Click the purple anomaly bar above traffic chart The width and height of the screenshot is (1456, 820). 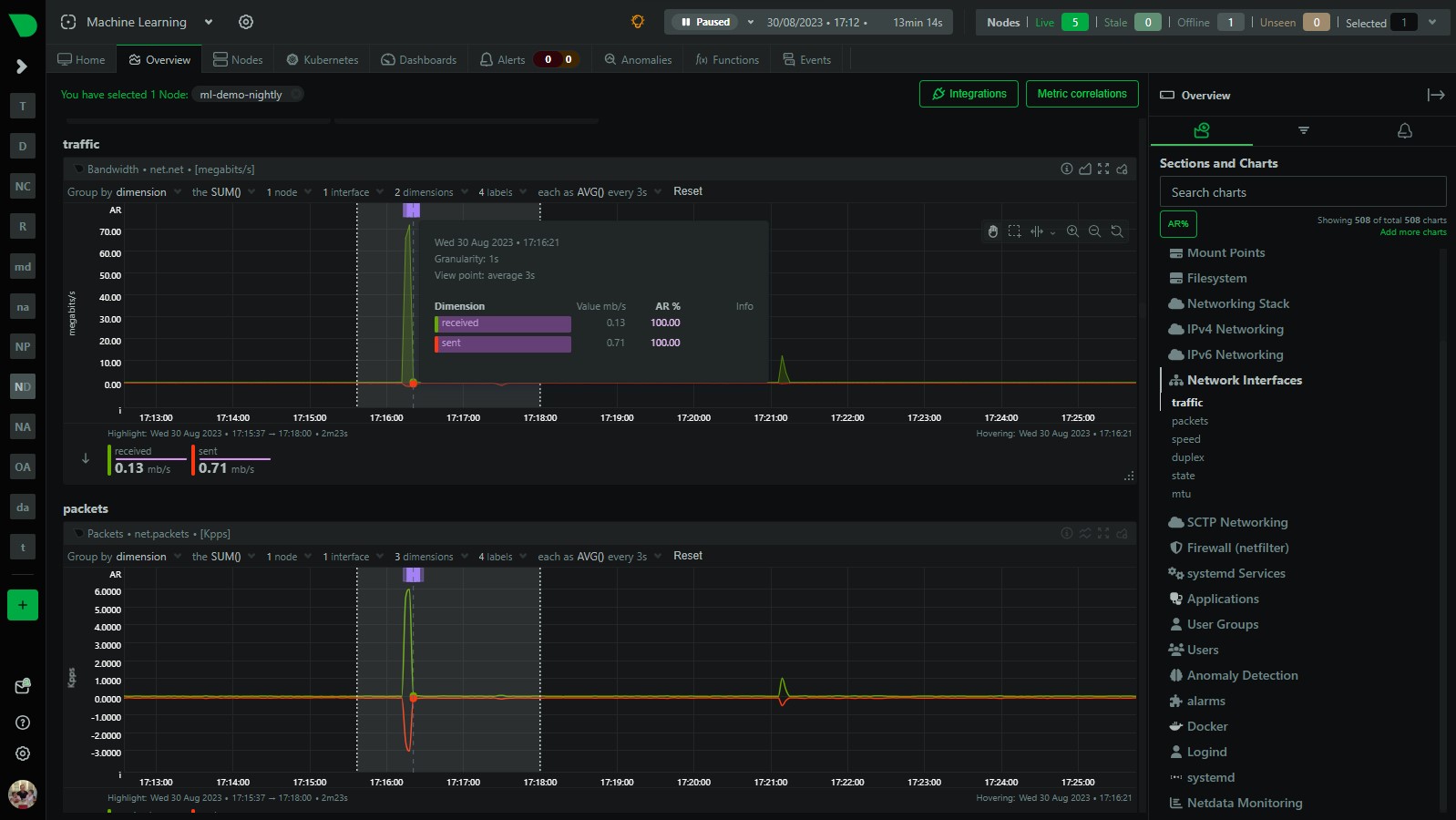click(412, 210)
